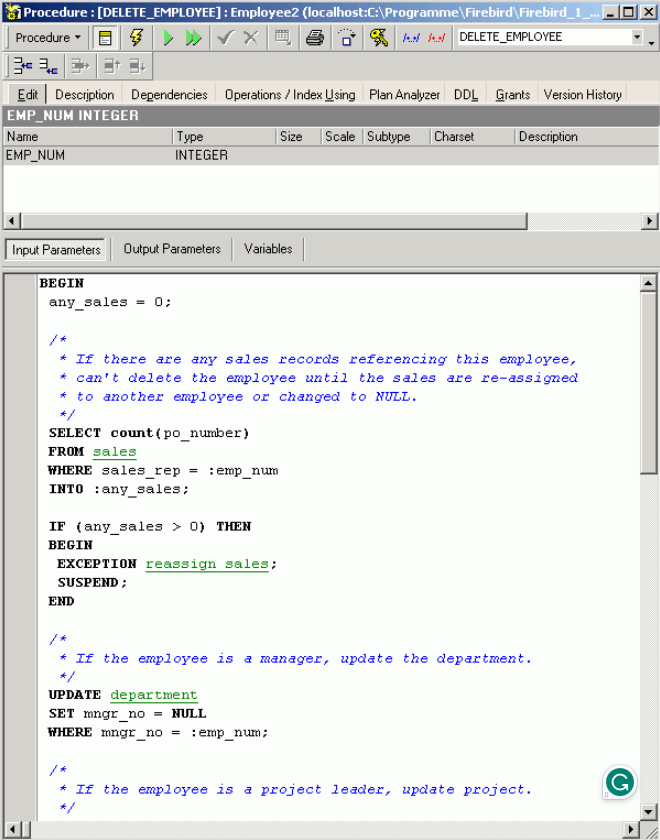The image size is (660, 840).
Task: Show the Output Parameters list
Action: [x=172, y=249]
